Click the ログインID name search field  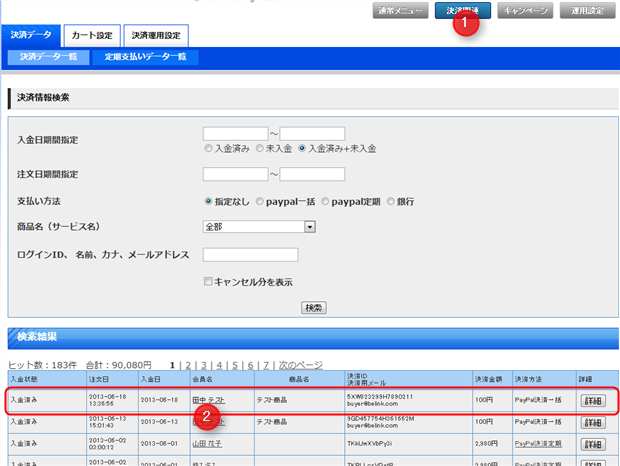coord(250,255)
